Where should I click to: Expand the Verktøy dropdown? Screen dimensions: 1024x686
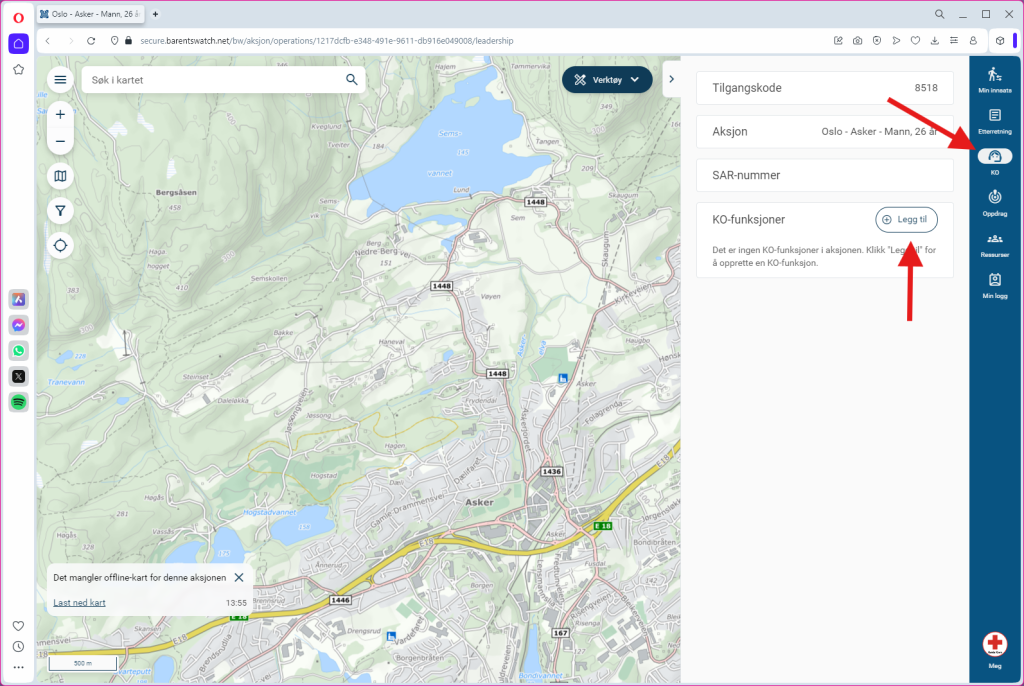click(607, 80)
